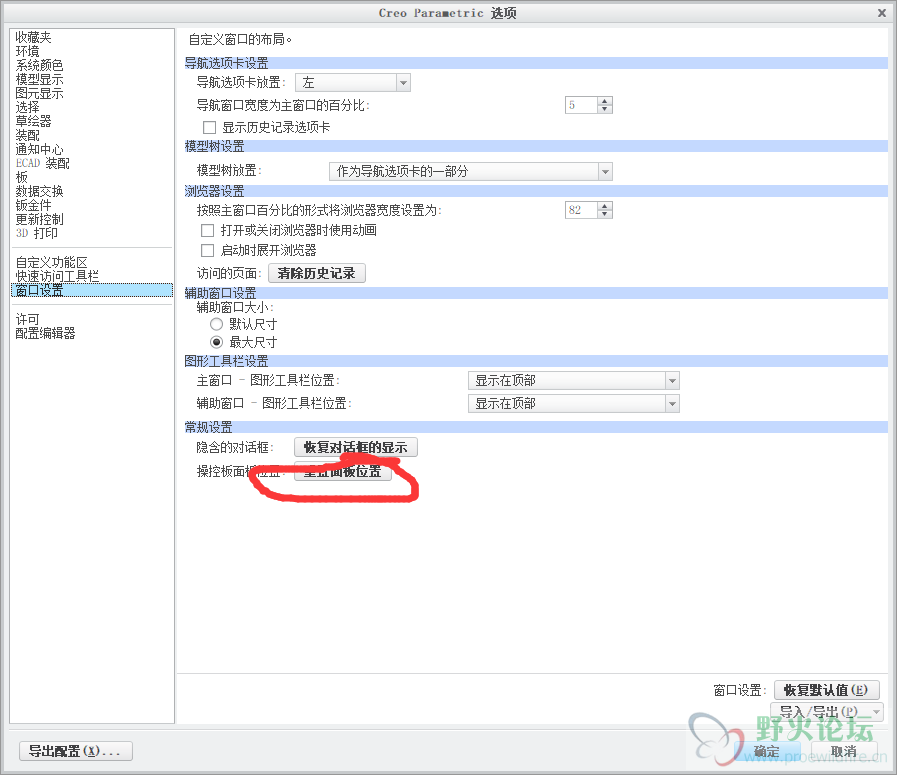Open 模型树放置 dropdown
Viewport: 897px width, 775px height.
click(x=471, y=172)
